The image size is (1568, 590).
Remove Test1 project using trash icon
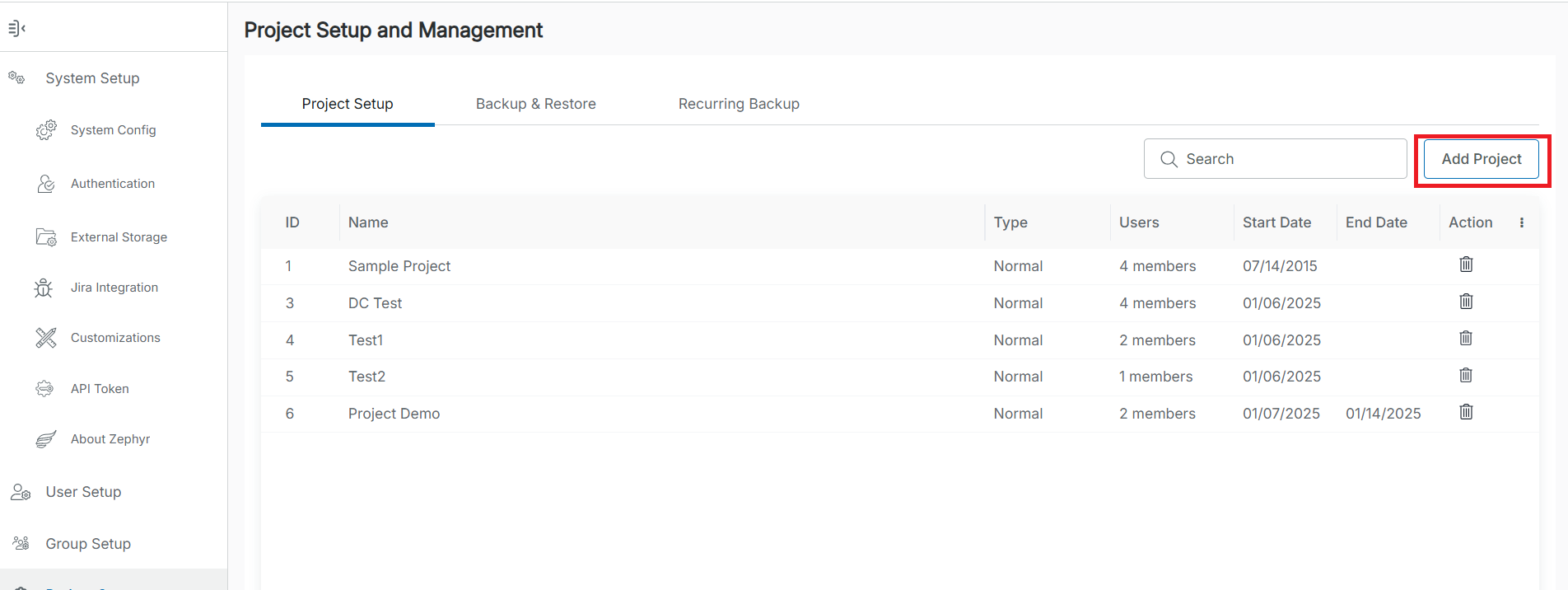tap(1466, 339)
